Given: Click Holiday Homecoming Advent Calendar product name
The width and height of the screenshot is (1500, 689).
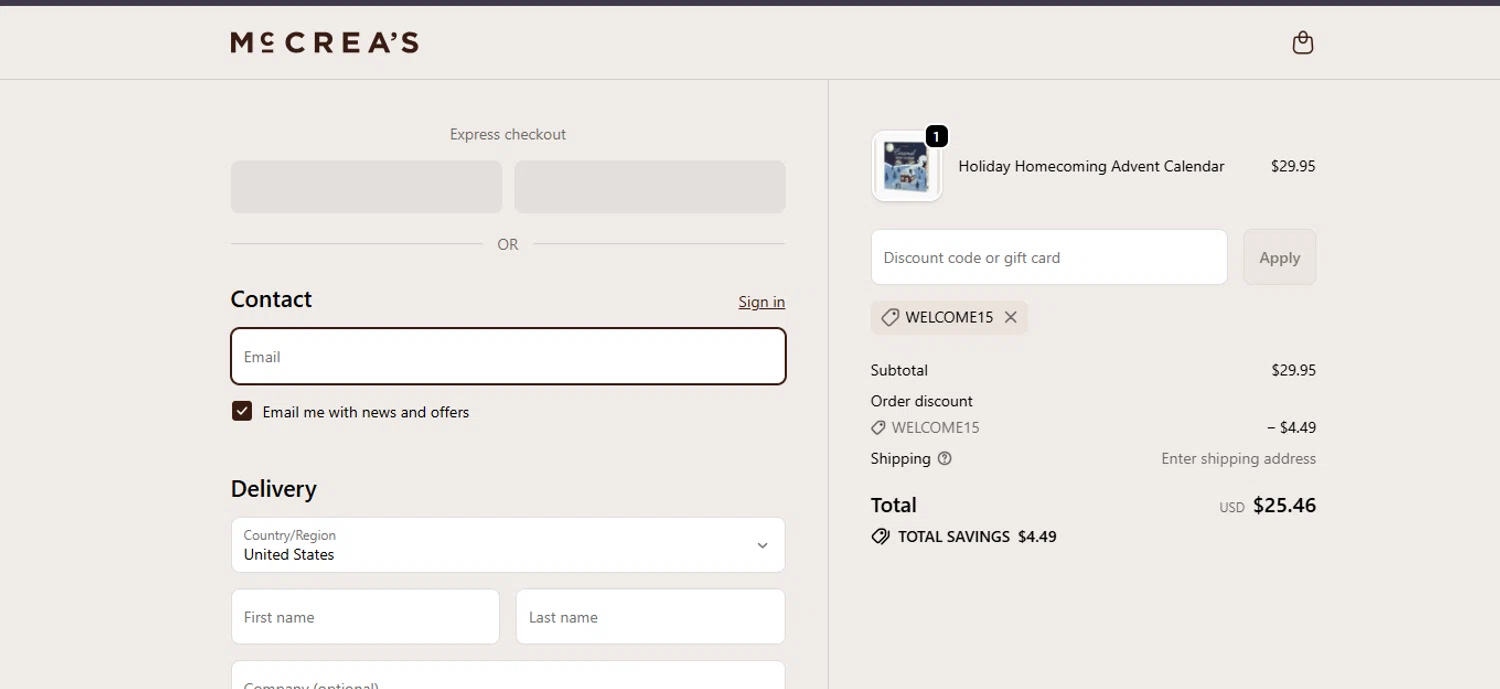Looking at the screenshot, I should point(1091,166).
